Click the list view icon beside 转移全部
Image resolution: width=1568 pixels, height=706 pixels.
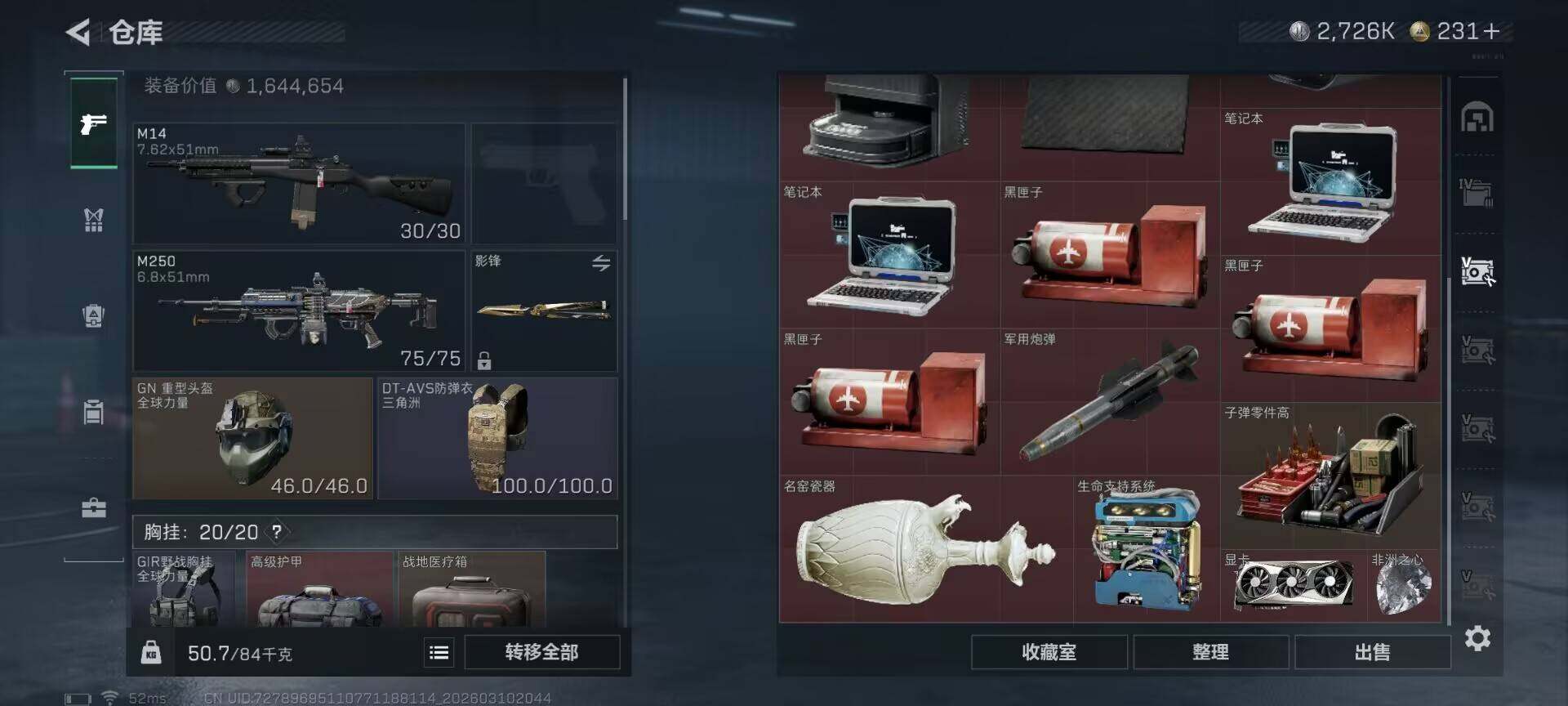pos(439,652)
